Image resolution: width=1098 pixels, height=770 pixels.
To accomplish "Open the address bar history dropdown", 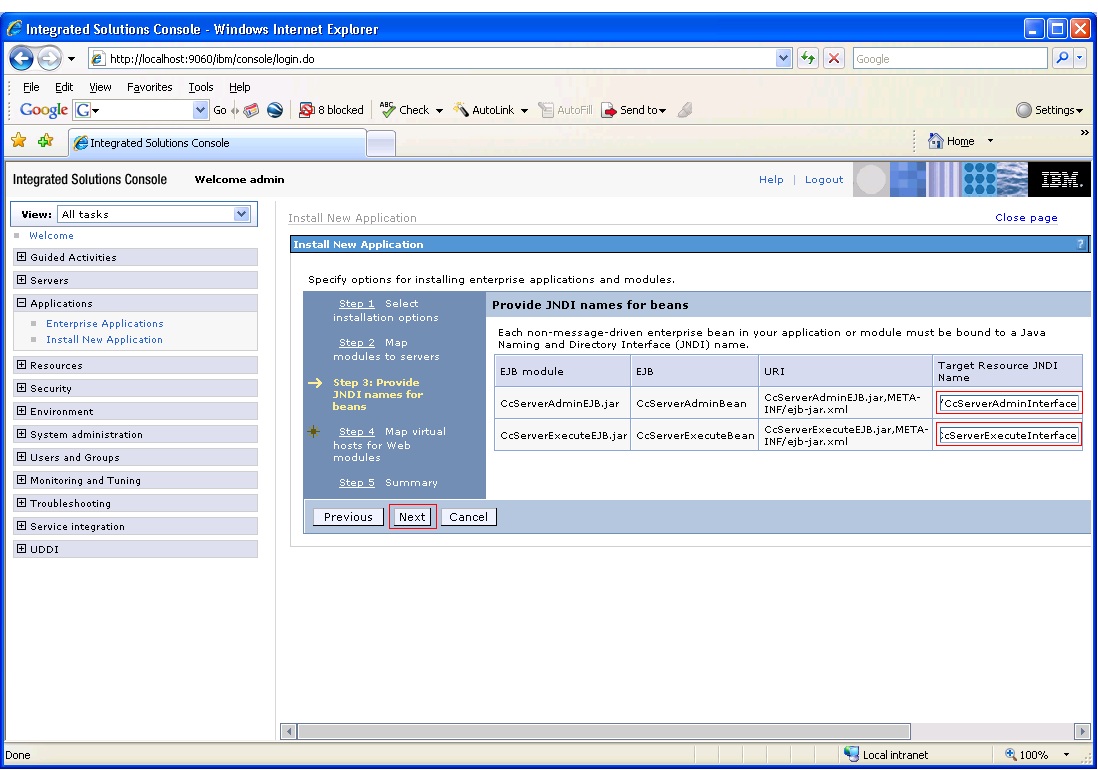I will 784,58.
